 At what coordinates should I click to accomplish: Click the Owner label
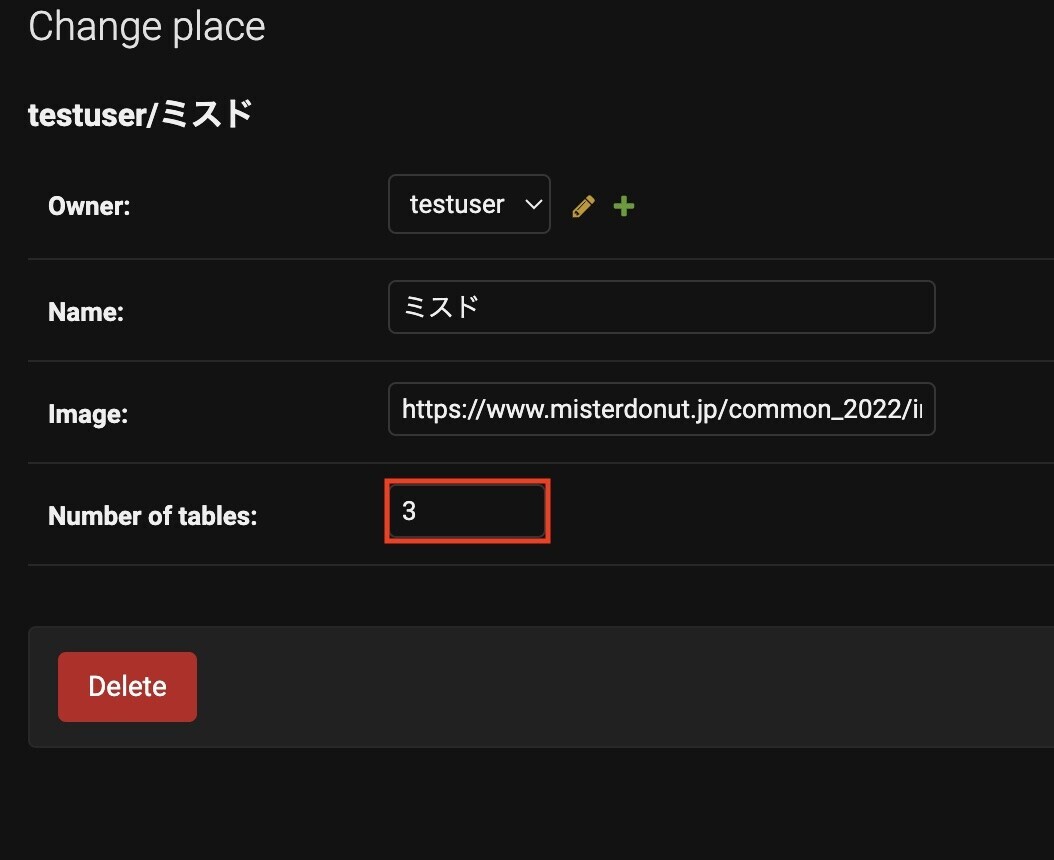click(89, 206)
